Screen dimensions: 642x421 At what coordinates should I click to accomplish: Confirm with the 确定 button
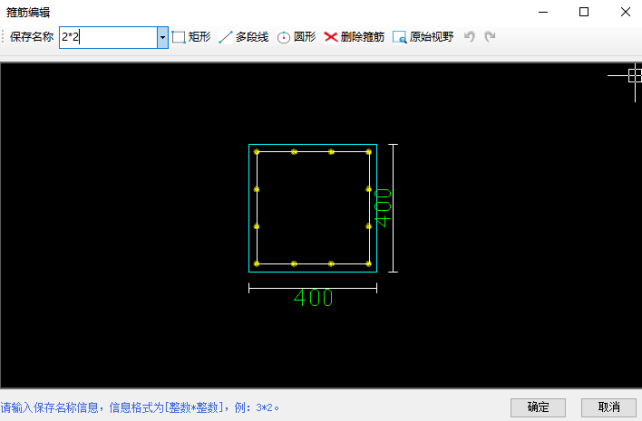pos(538,407)
